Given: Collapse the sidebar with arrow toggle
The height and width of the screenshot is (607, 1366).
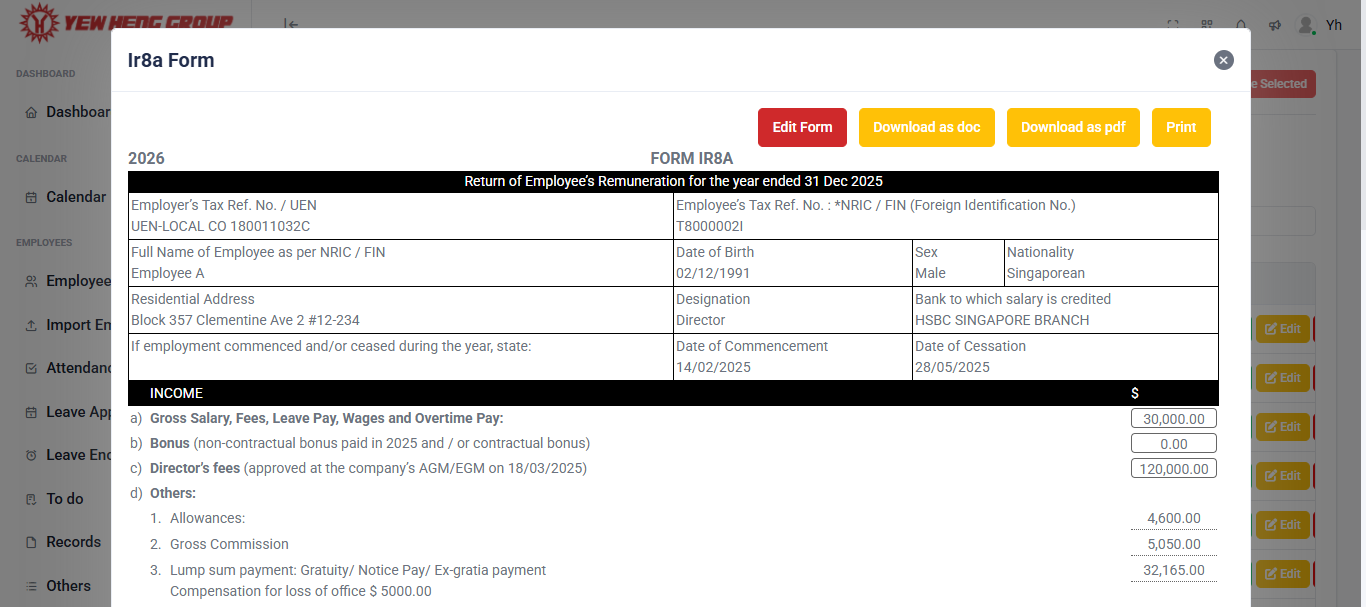Looking at the screenshot, I should tap(291, 24).
